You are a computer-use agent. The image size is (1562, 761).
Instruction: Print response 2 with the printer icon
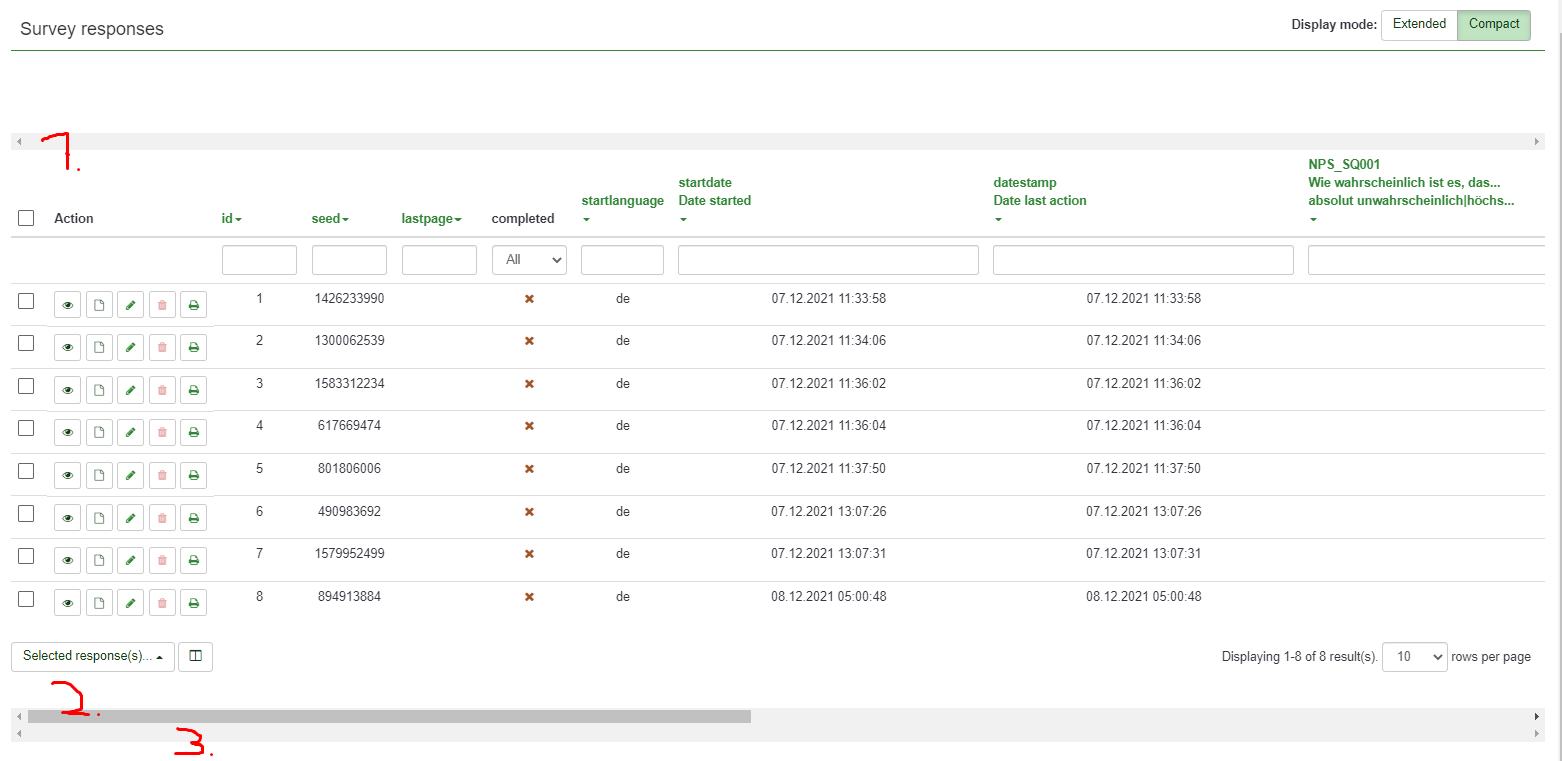click(194, 348)
